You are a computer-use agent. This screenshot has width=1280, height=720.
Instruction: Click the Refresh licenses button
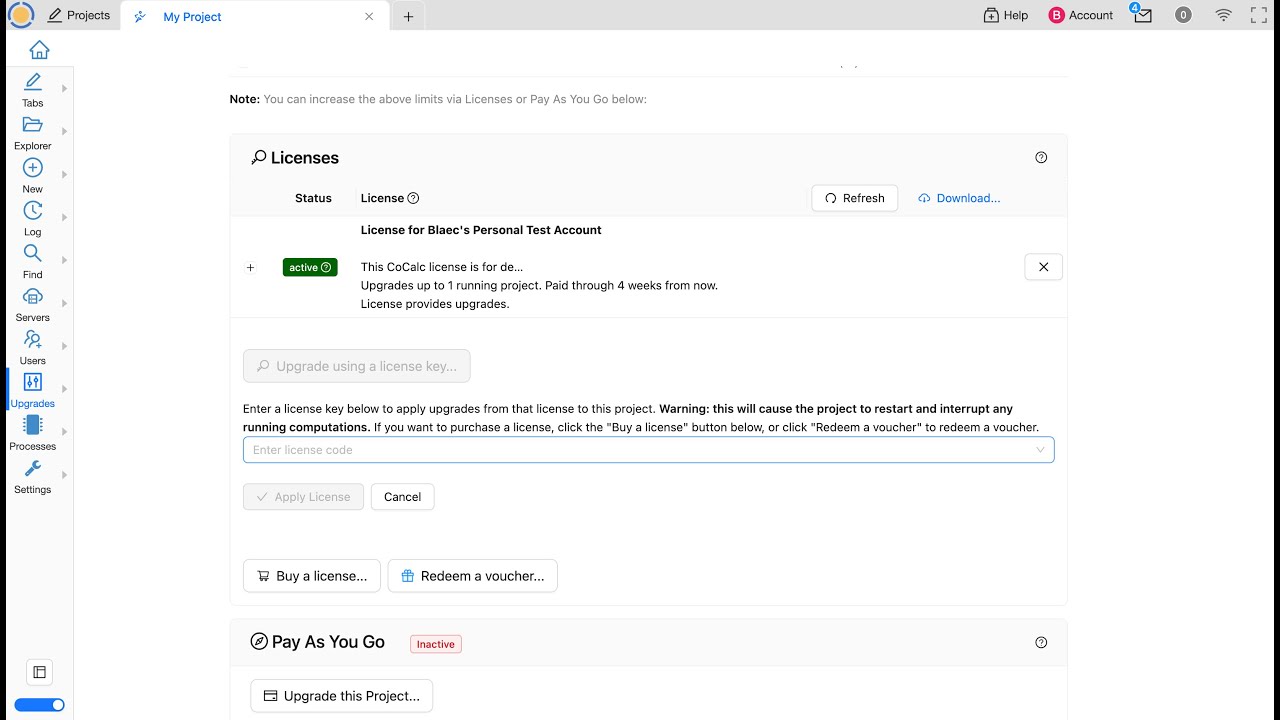coord(854,198)
